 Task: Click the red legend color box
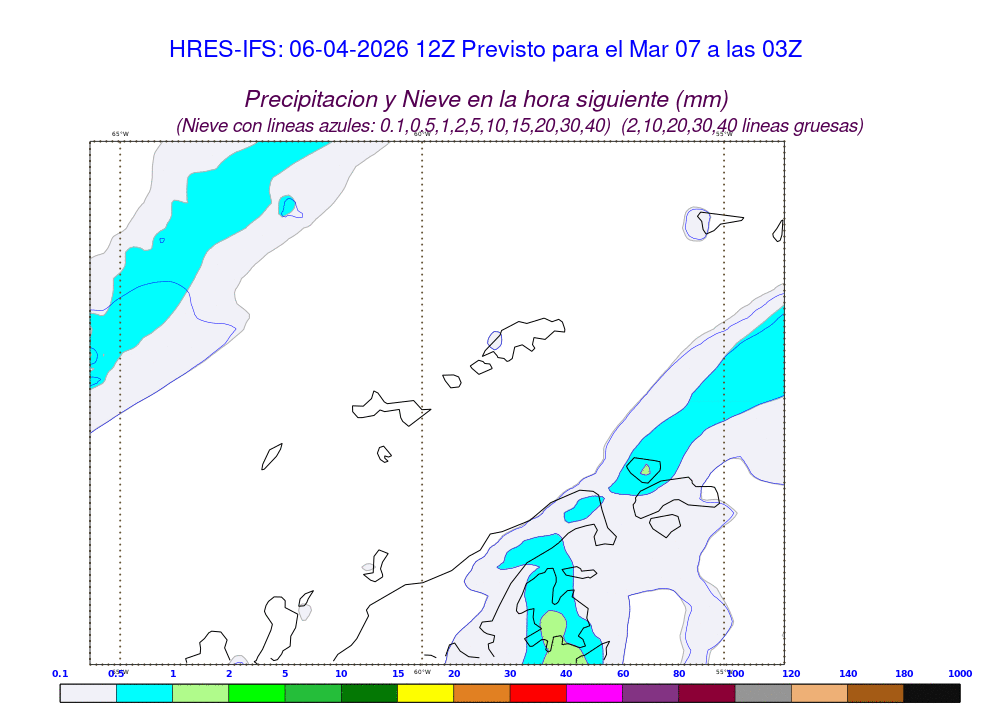click(x=538, y=692)
